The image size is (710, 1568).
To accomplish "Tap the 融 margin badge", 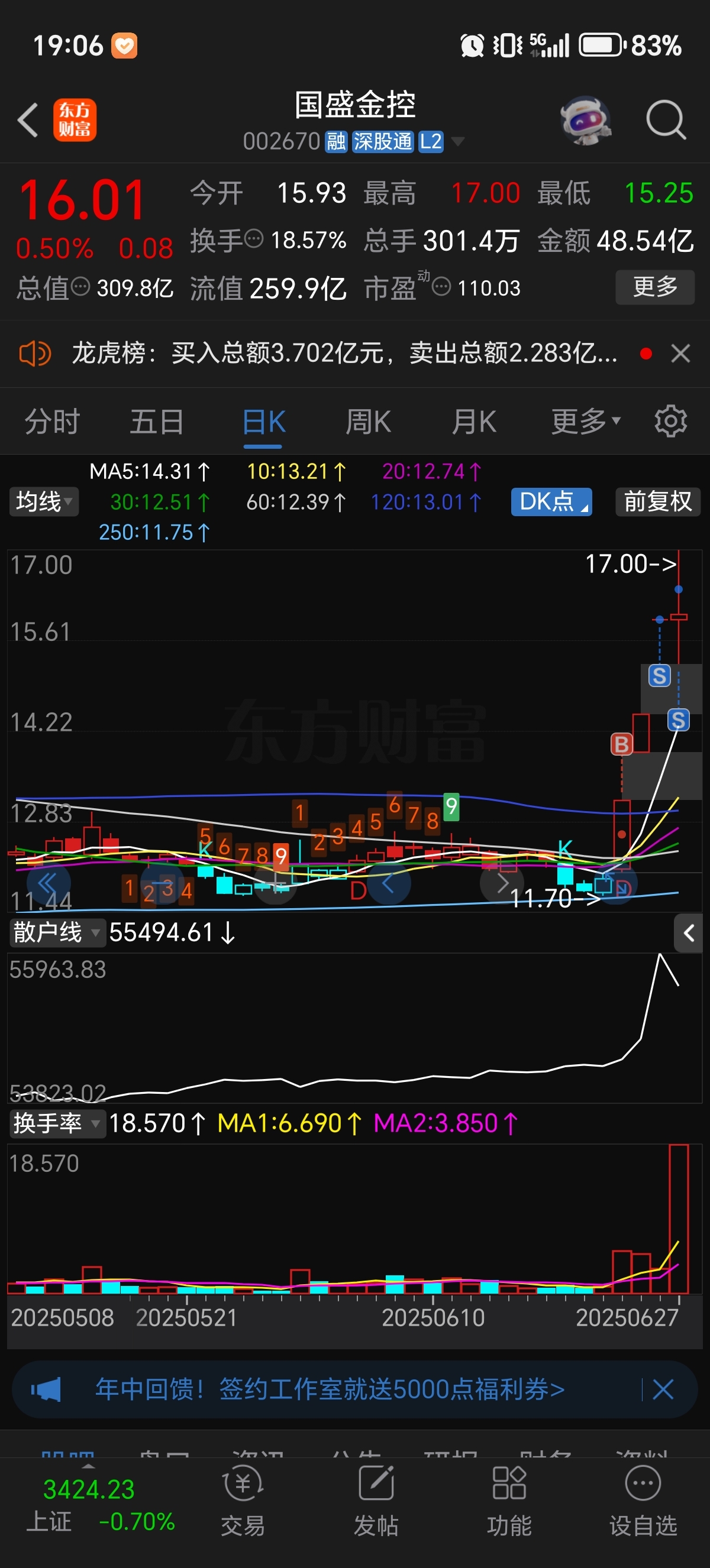I will coord(335,142).
